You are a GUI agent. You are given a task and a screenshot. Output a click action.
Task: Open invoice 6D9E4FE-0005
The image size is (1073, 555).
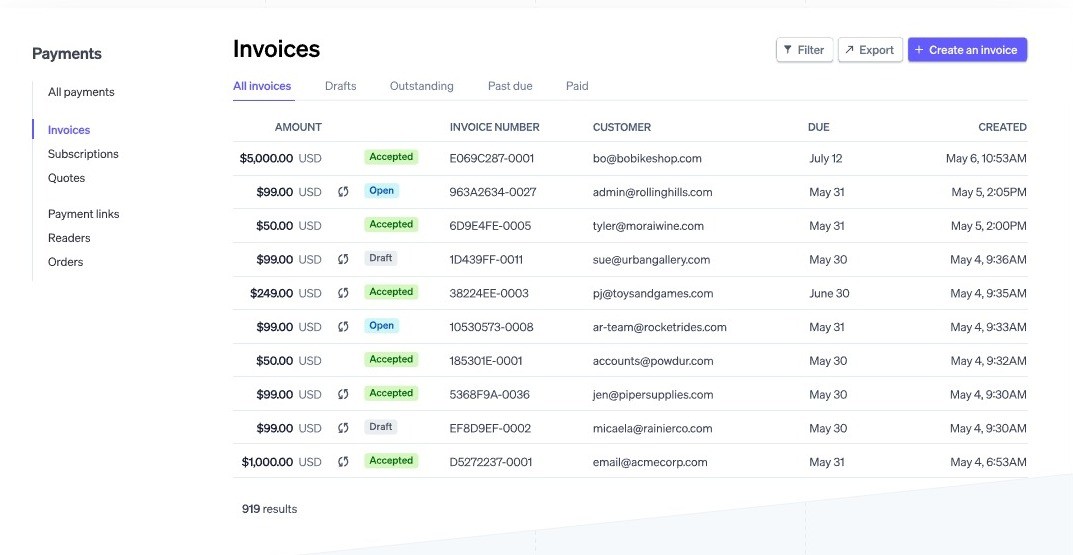tap(490, 226)
